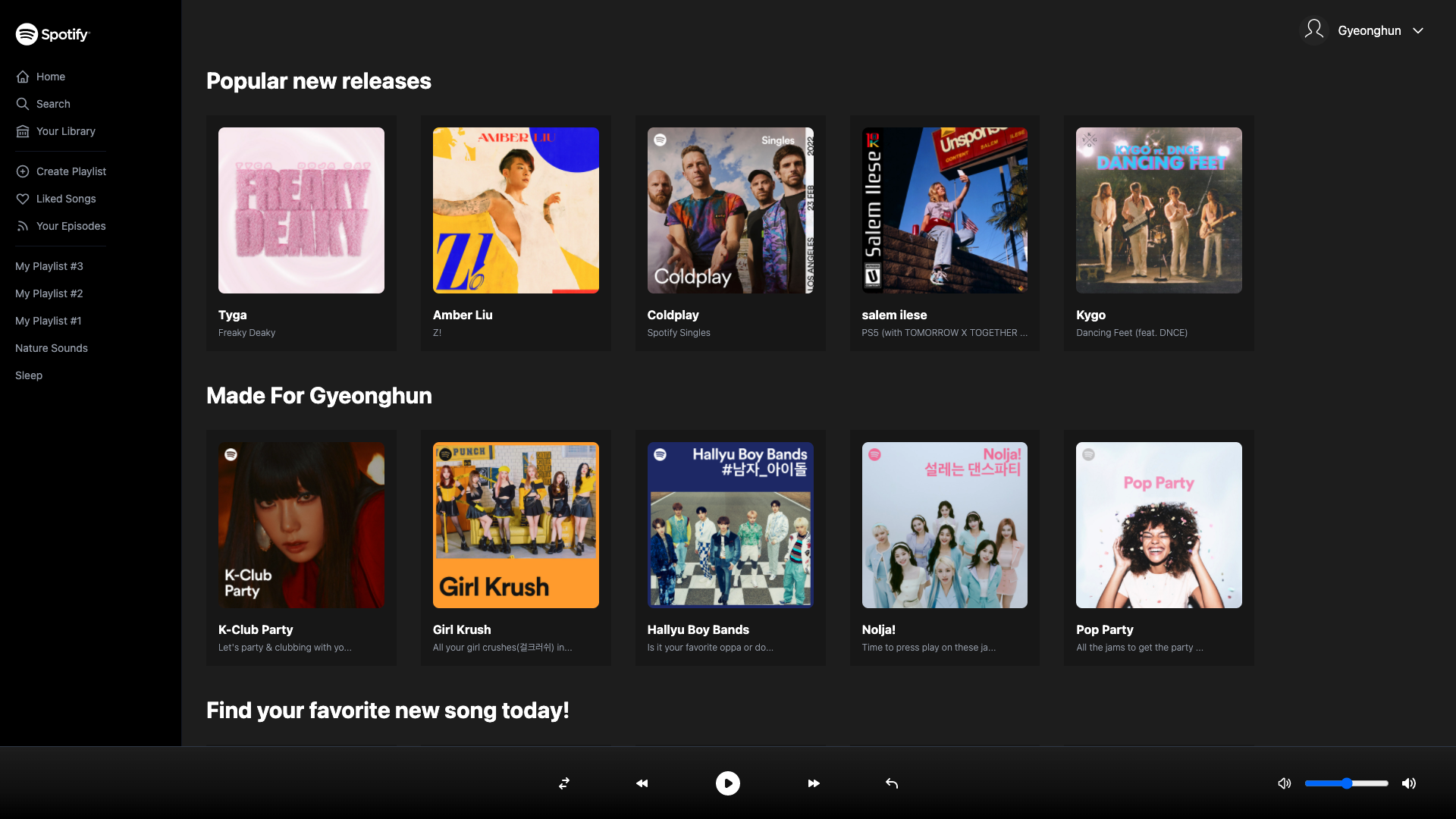Open My Playlist #1 in sidebar
Image resolution: width=1456 pixels, height=819 pixels.
point(48,320)
